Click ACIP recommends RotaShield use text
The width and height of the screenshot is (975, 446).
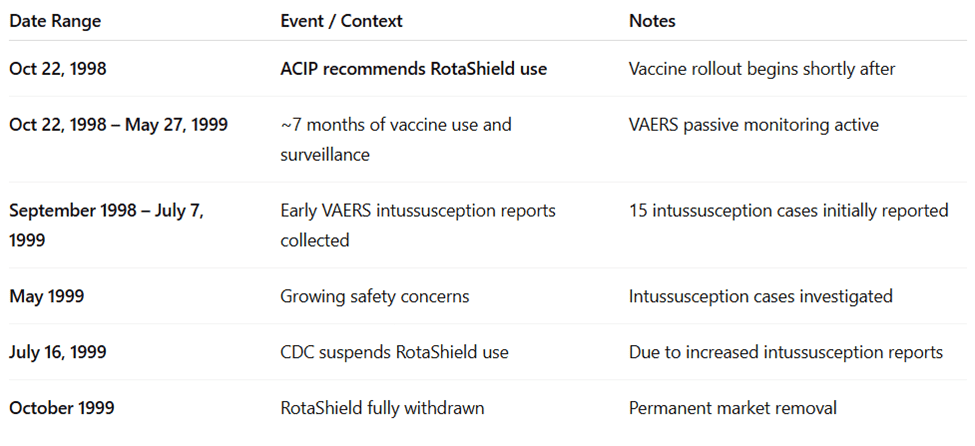click(413, 69)
